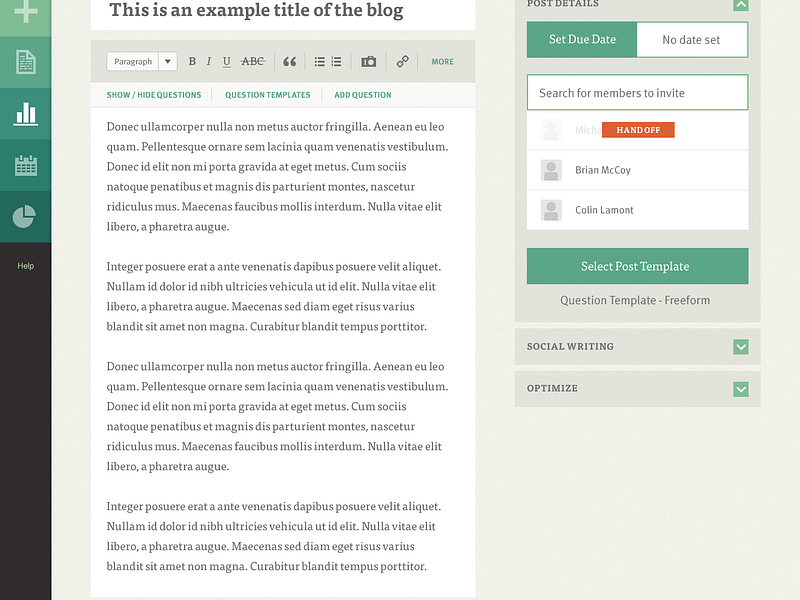Open the documents page from the sidebar
The width and height of the screenshot is (800, 600).
click(25, 60)
